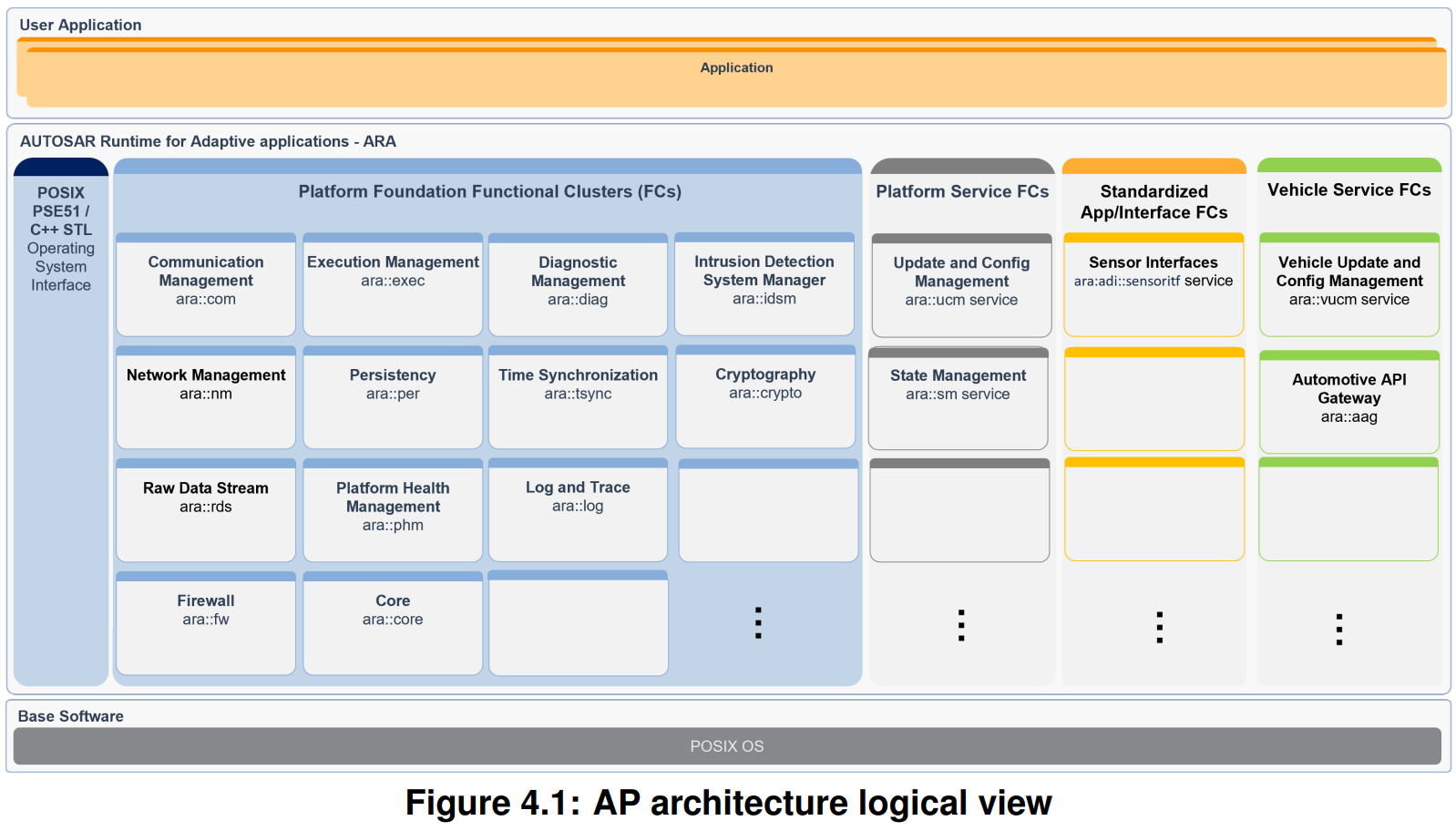
Task: Click the Firewall ara::fw box
Action: 206,623
